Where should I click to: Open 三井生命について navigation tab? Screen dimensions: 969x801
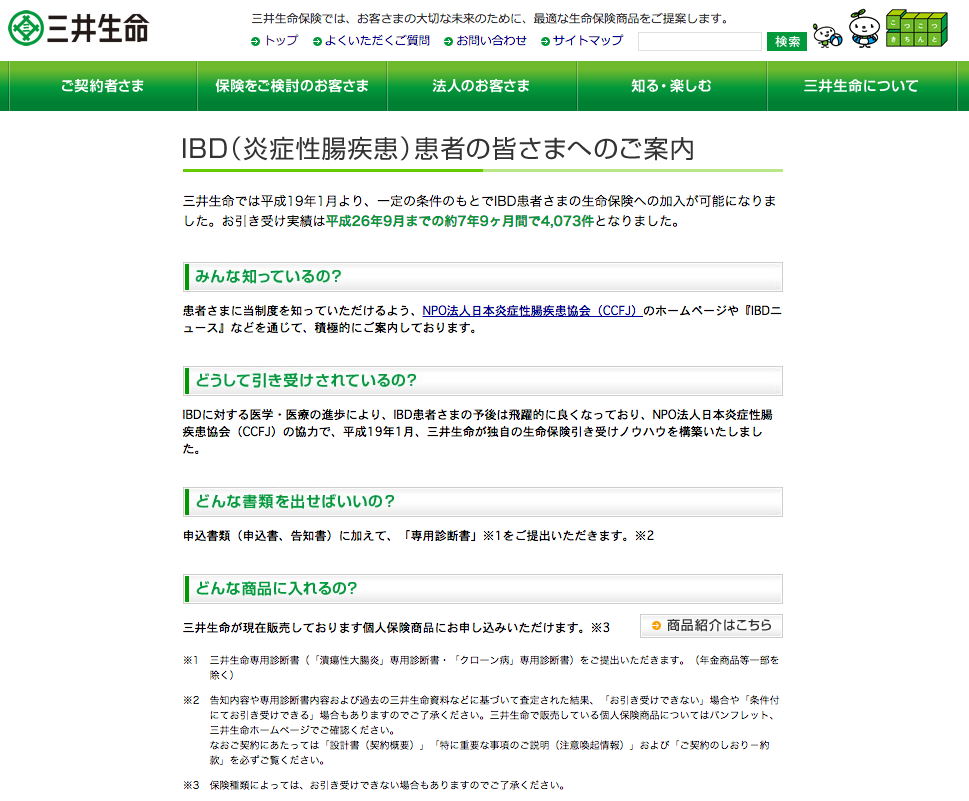point(861,86)
